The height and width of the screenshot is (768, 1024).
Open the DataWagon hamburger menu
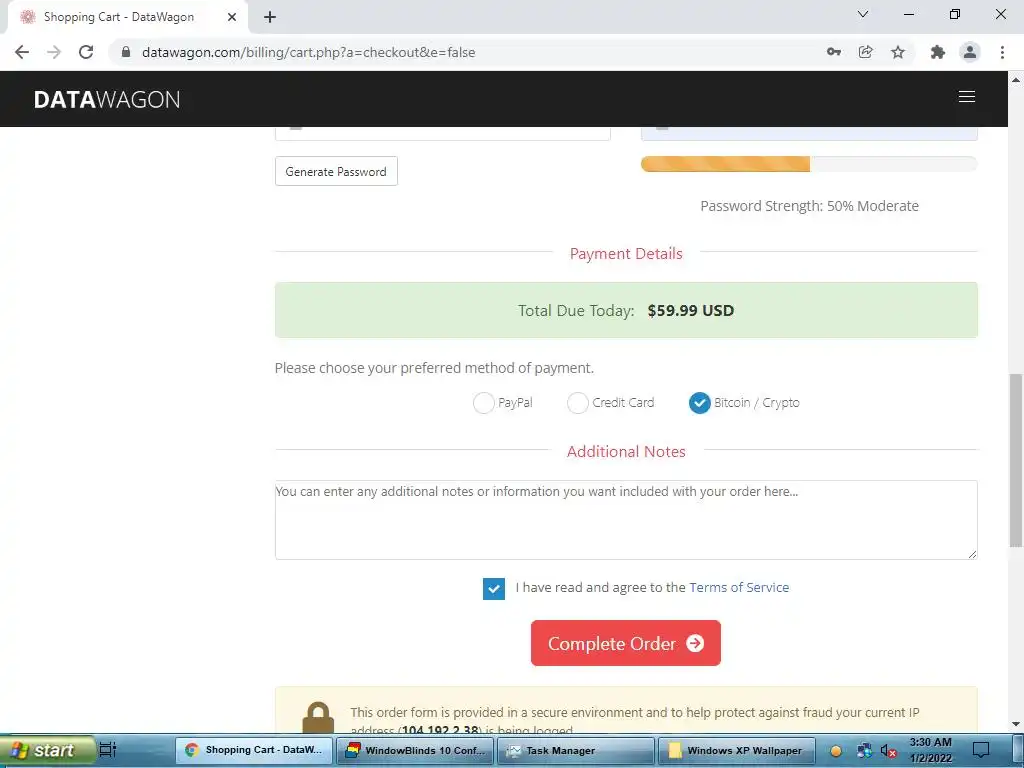pos(967,97)
